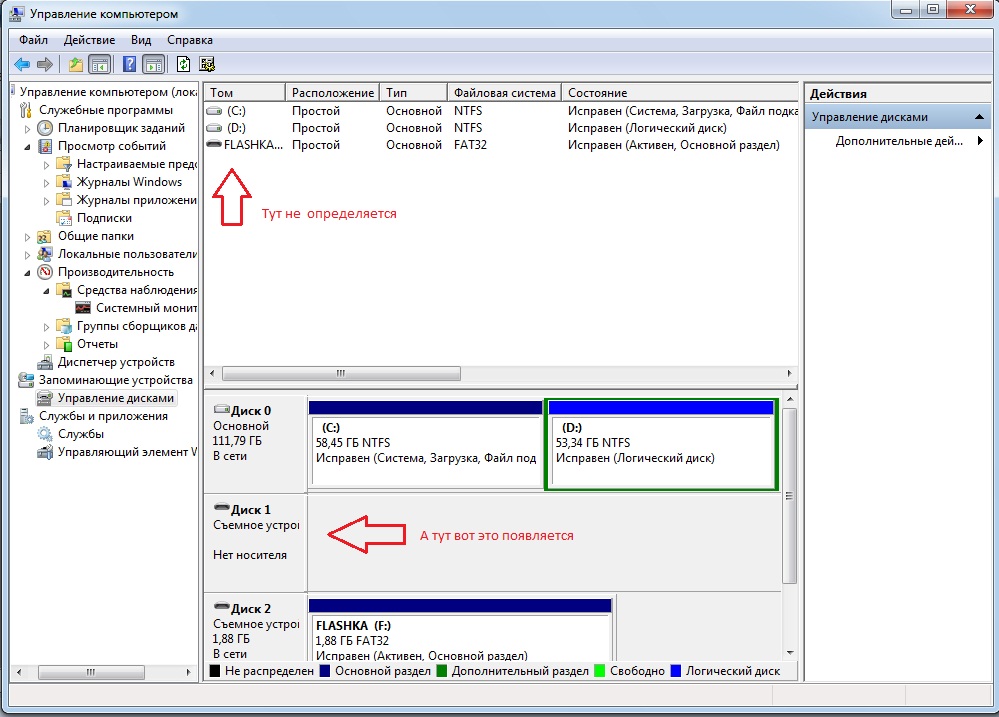The image size is (999, 717).
Task: Open Help via blue question mark icon
Action: click(x=129, y=65)
